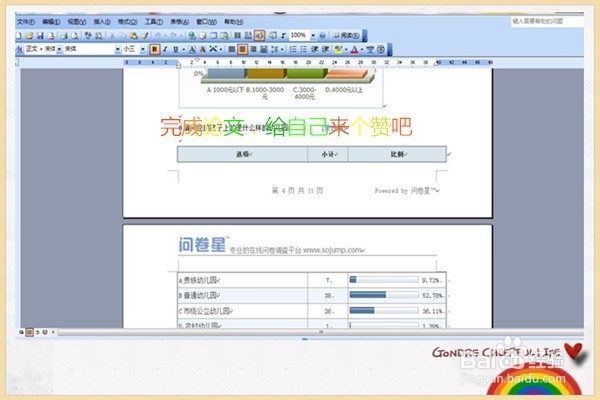600x400 pixels.
Task: Open the highlight color dropdown arrow
Action: pos(346,49)
